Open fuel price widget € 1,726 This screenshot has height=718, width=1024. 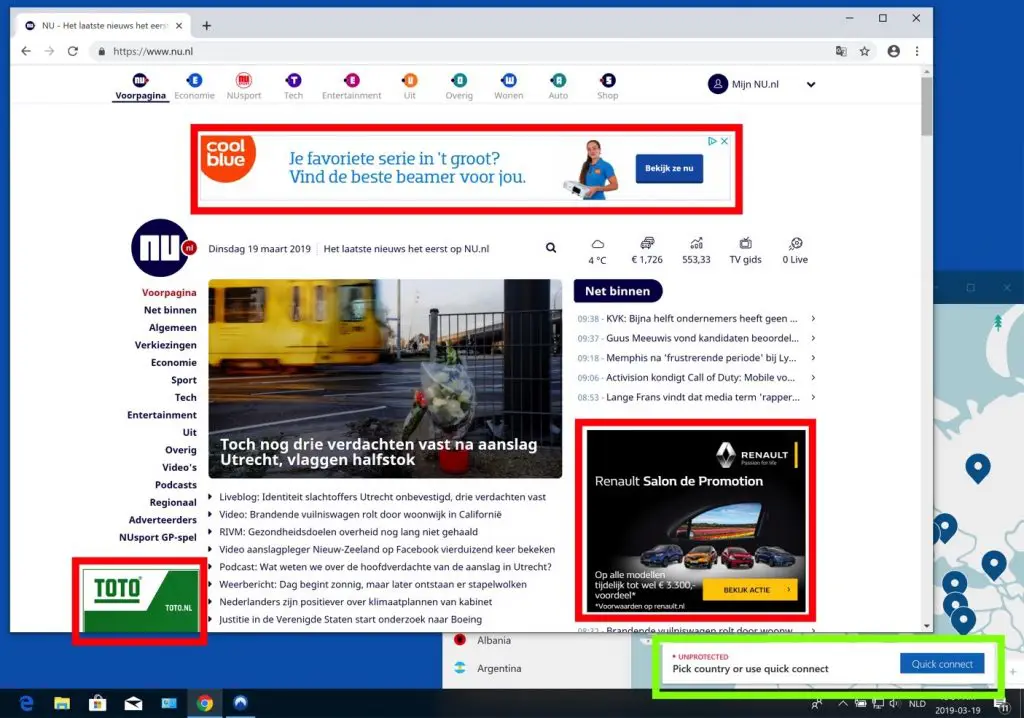click(x=647, y=252)
